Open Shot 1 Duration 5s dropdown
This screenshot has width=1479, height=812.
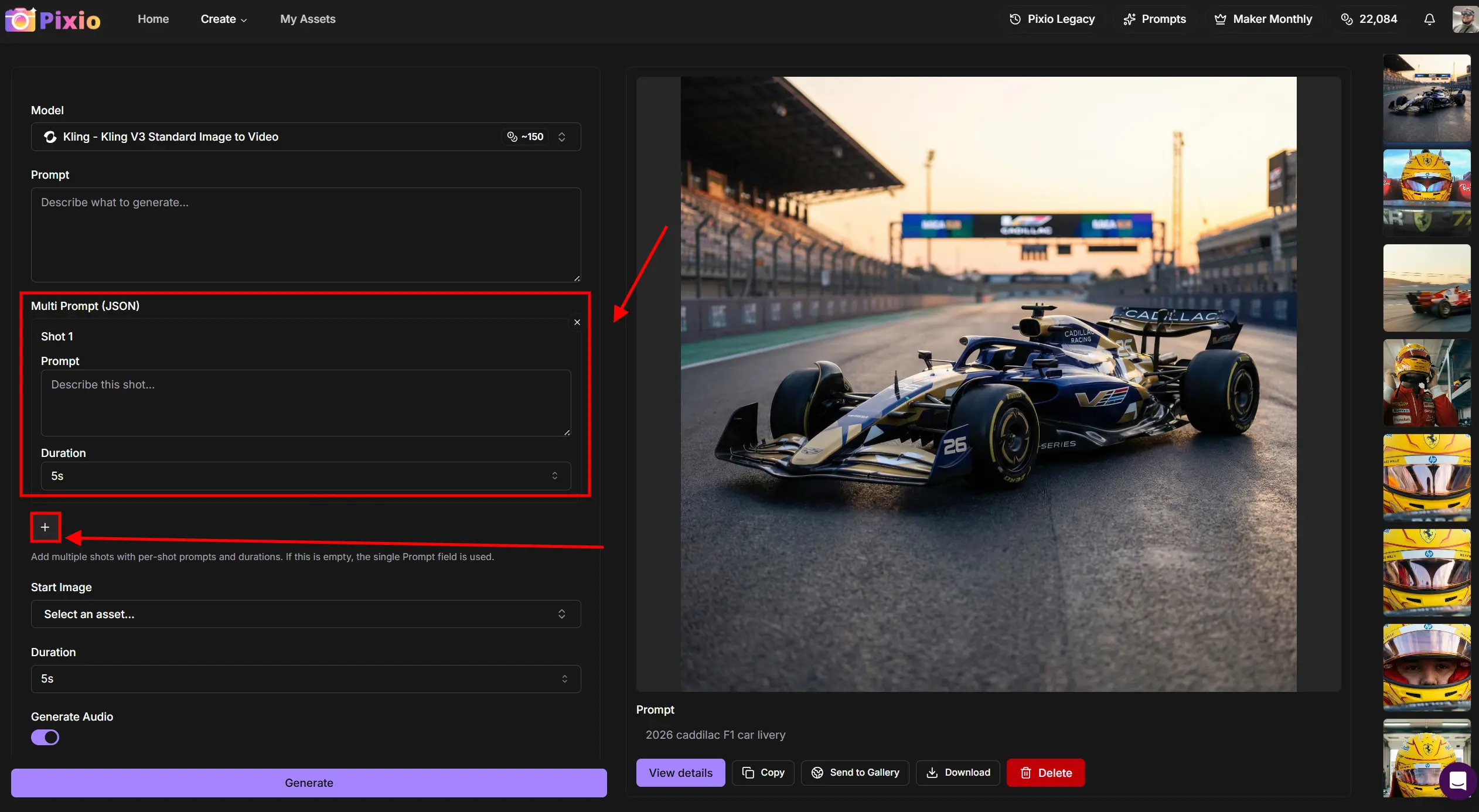click(x=305, y=476)
